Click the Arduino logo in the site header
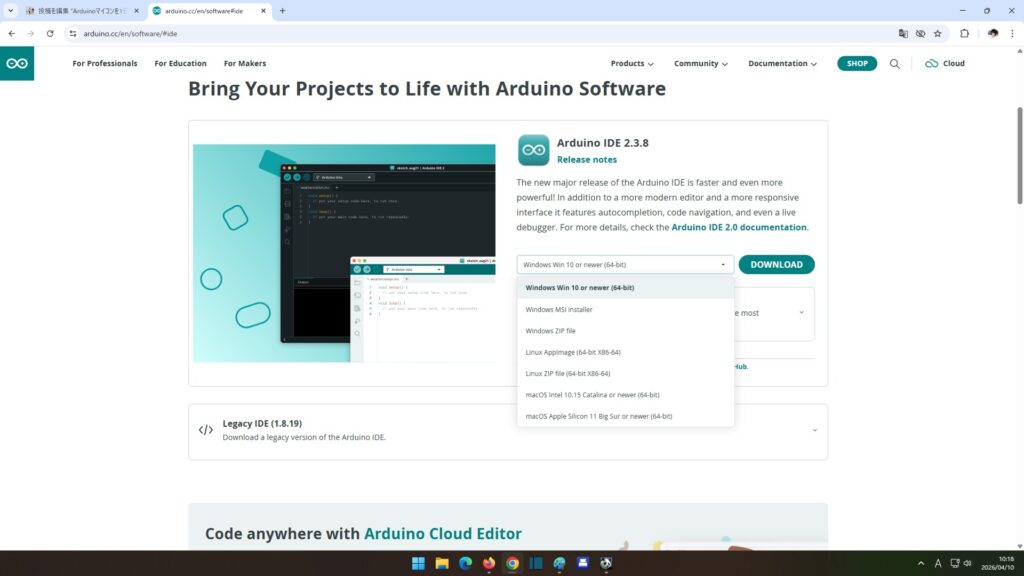The image size is (1024, 576). coord(17,63)
